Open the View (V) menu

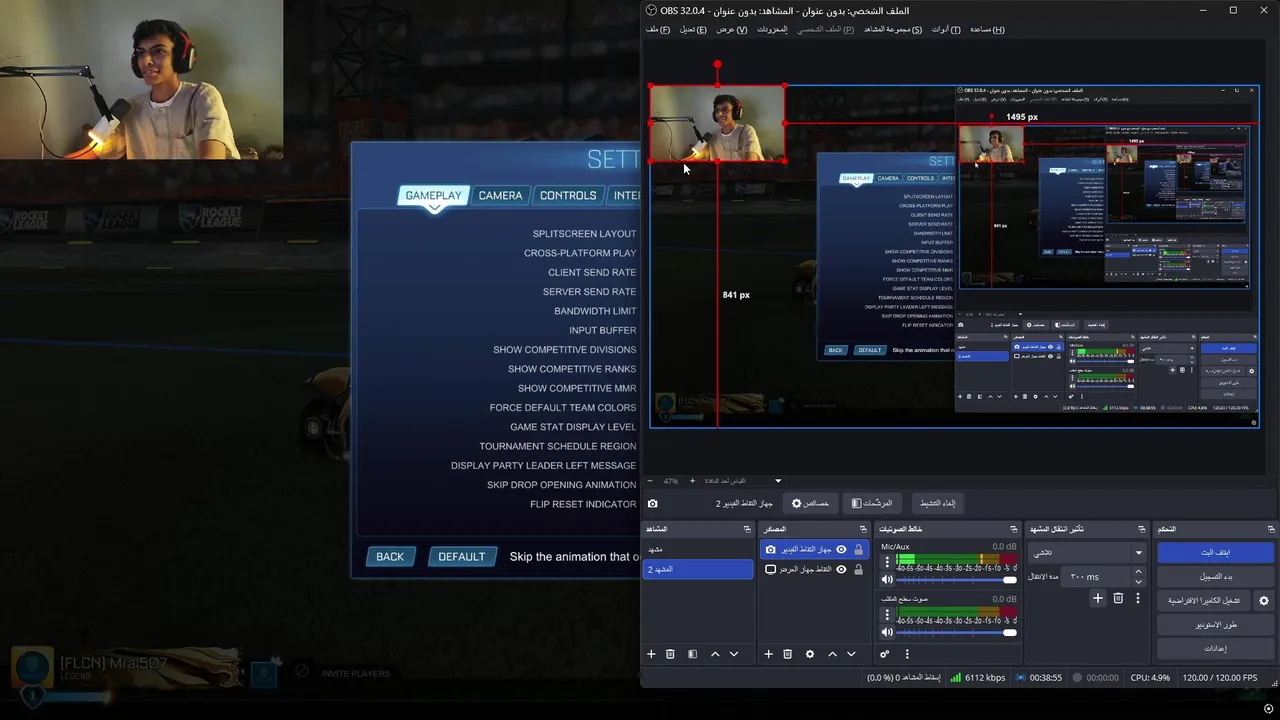732,29
